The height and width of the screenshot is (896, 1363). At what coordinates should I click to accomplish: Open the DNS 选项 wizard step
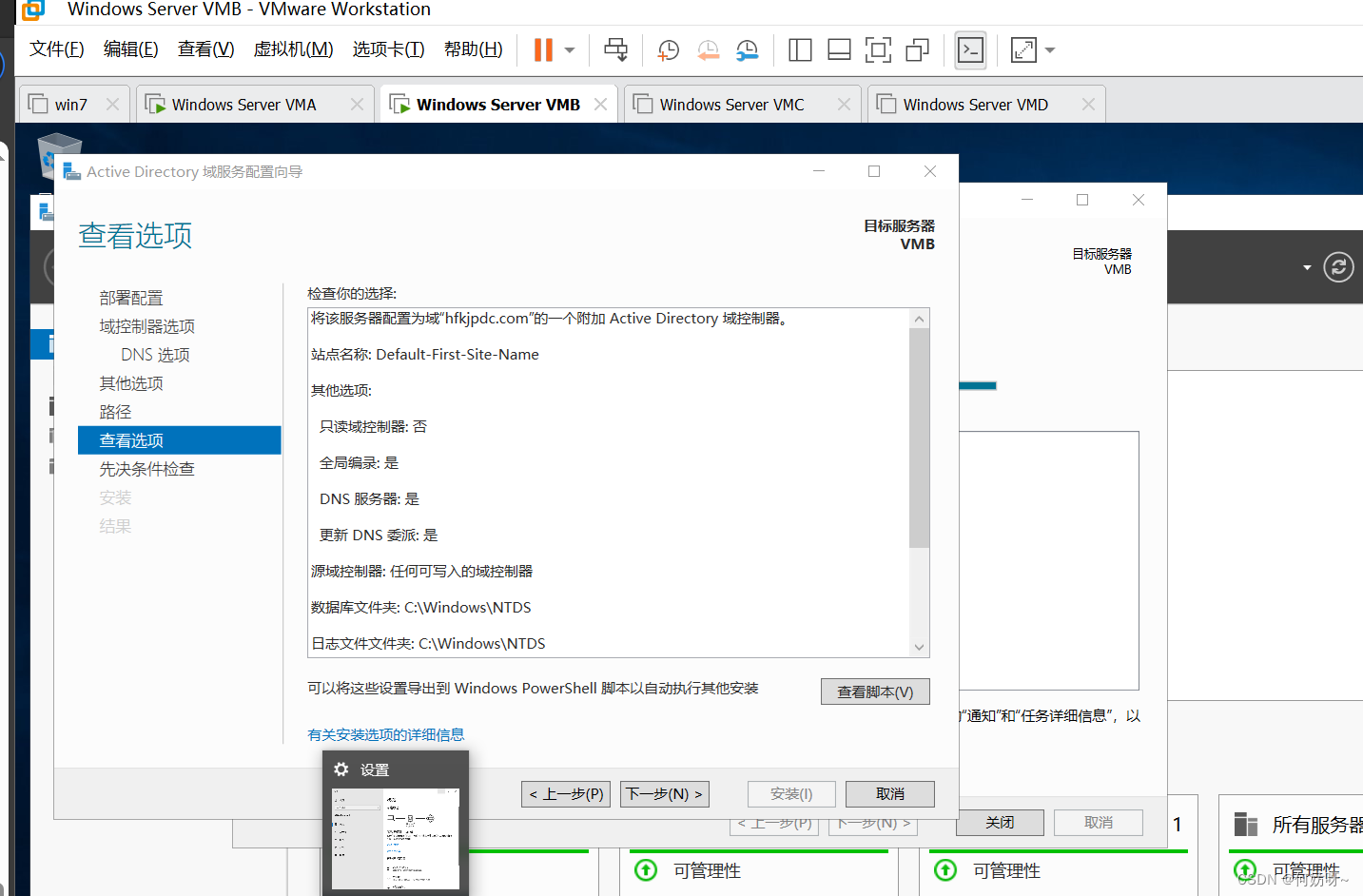[x=155, y=355]
